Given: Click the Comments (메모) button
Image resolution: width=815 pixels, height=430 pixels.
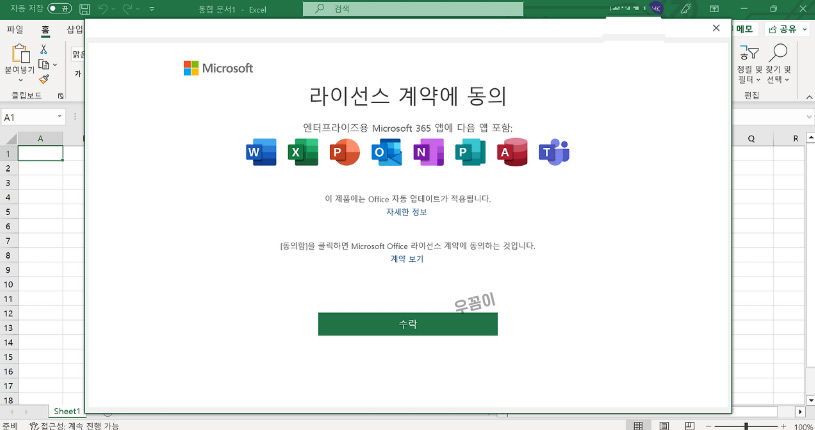Looking at the screenshot, I should 745,29.
